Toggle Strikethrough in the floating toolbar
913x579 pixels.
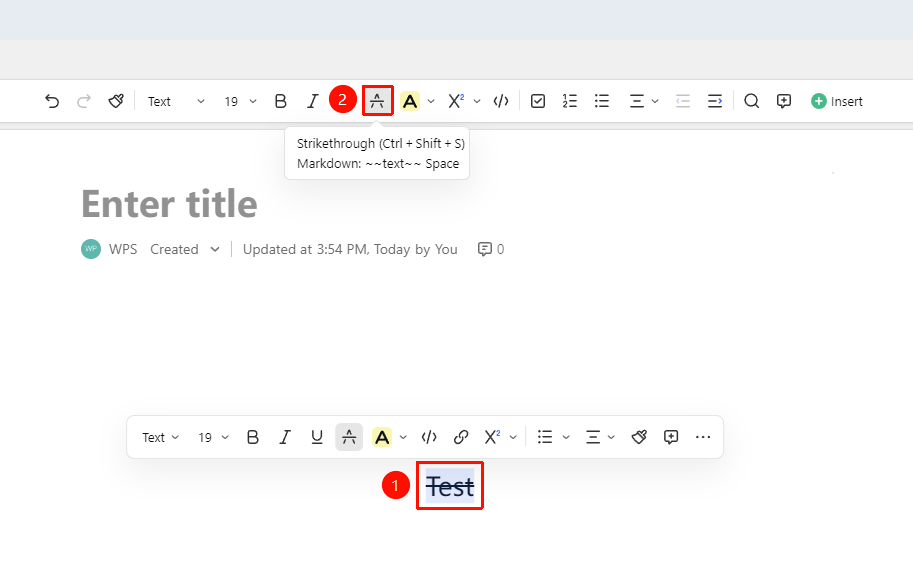coord(349,437)
